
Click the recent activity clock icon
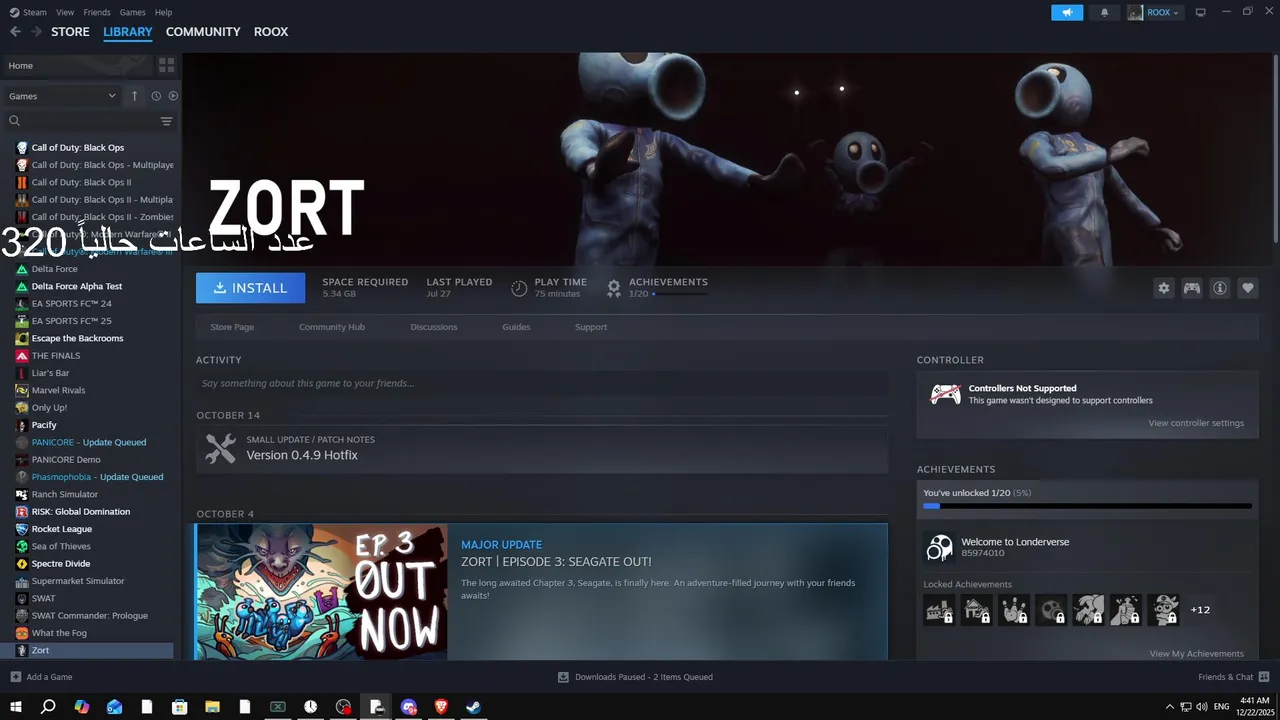[x=156, y=96]
